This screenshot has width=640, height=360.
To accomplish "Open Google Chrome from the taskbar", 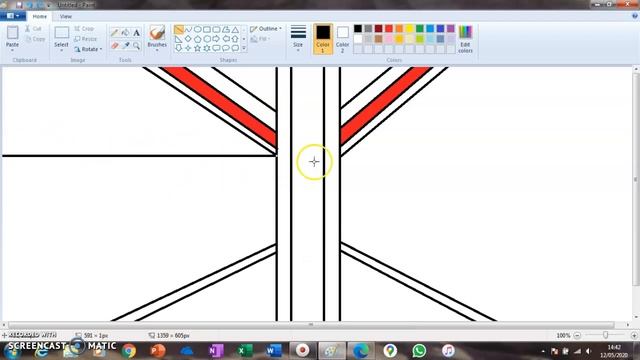I will click(129, 350).
